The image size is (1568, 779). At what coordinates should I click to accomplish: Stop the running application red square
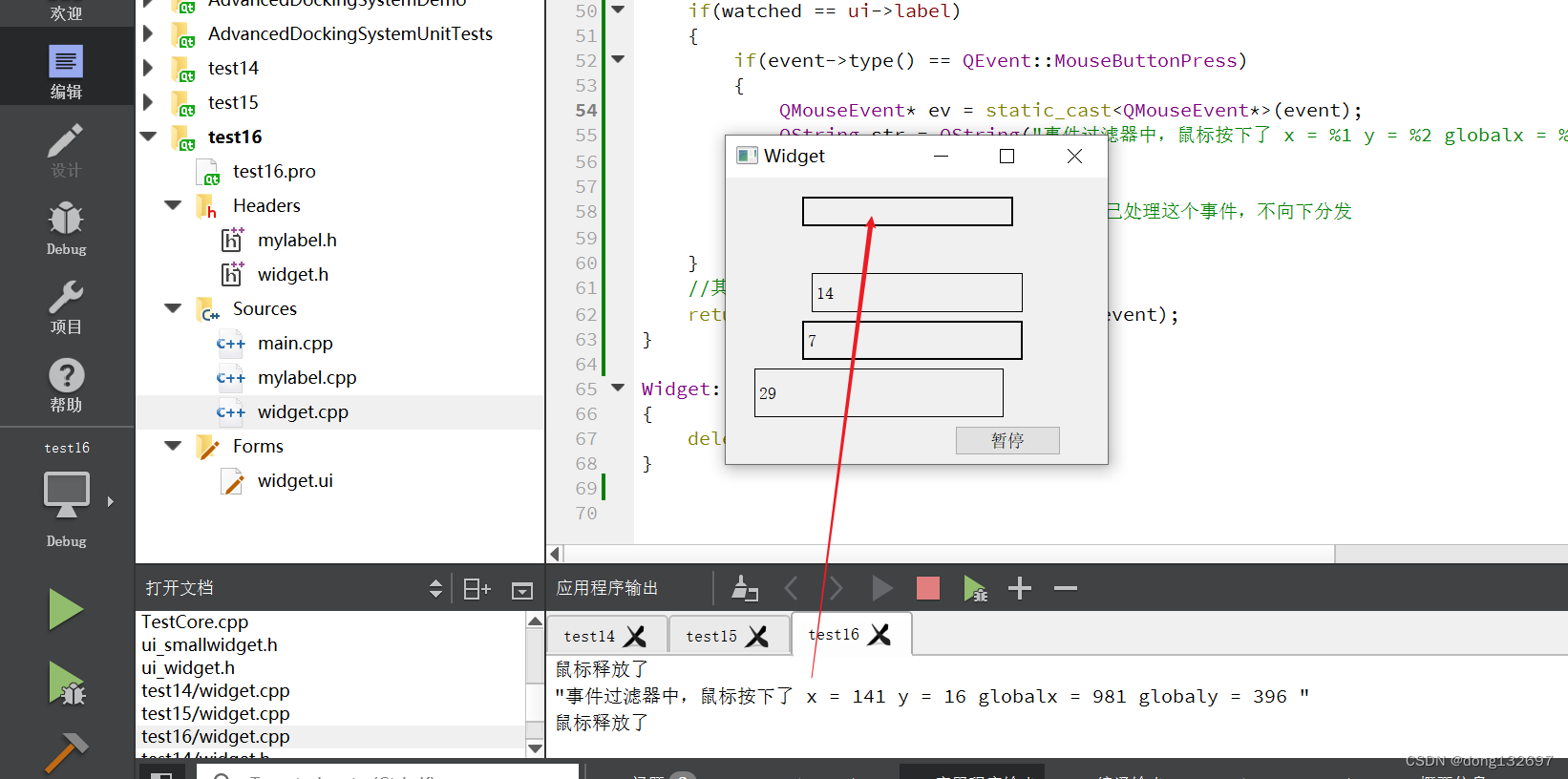[x=928, y=588]
